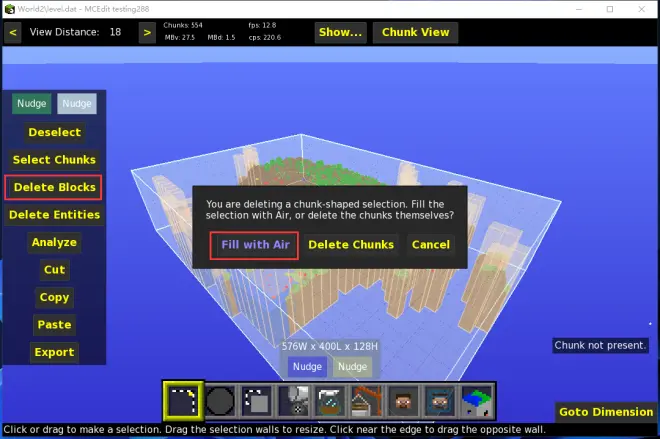660x439 pixels.
Task: Copy the selected region
Action: coord(54,297)
